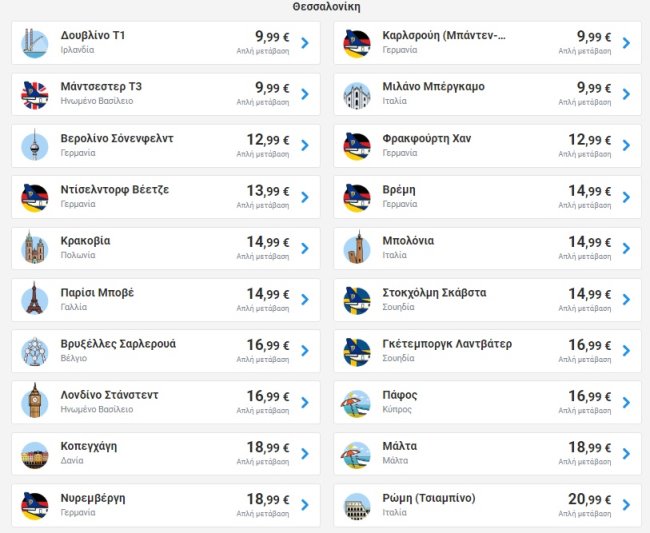This screenshot has width=650, height=533.
Task: Click the Μπολόνια destination name
Action: 408,241
